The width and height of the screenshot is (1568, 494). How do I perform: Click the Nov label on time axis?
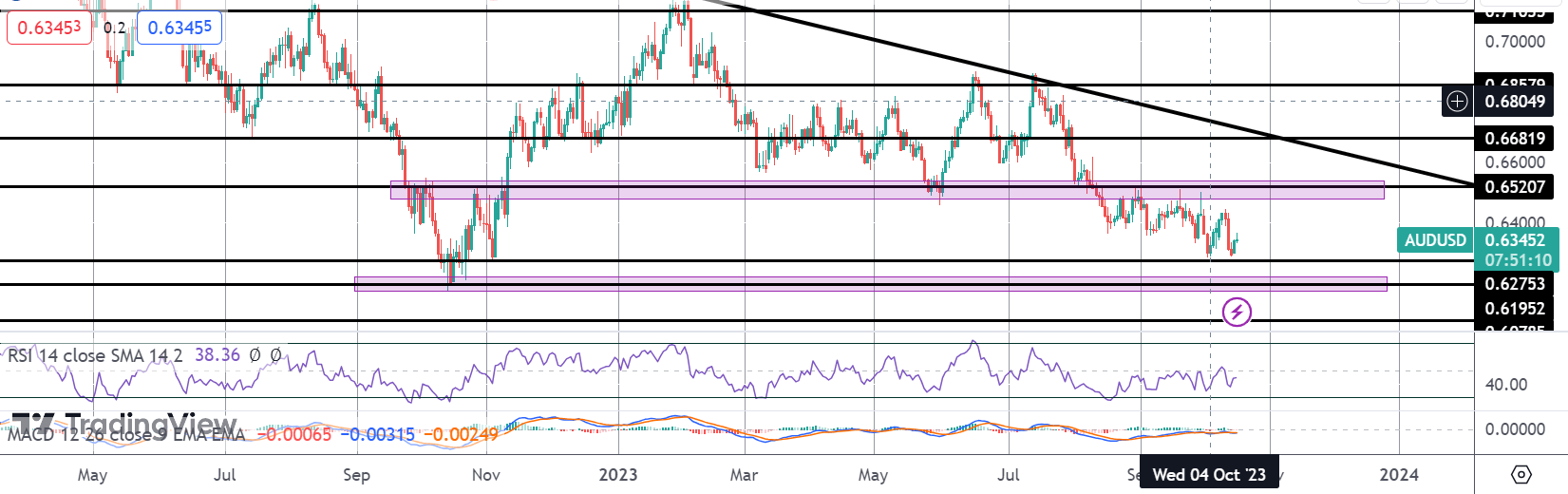coord(486,474)
